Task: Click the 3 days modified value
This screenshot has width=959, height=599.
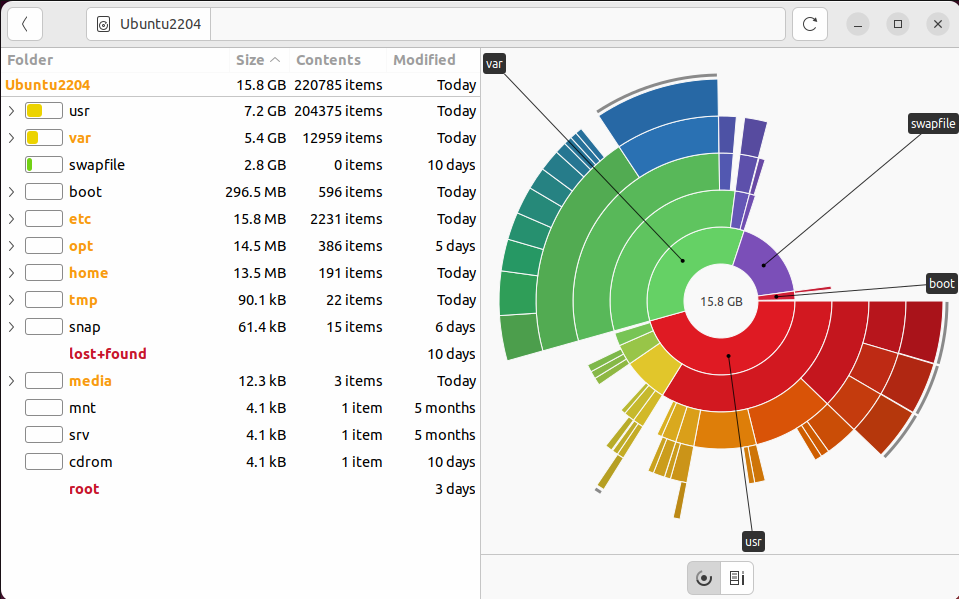Action: pyautogui.click(x=455, y=489)
